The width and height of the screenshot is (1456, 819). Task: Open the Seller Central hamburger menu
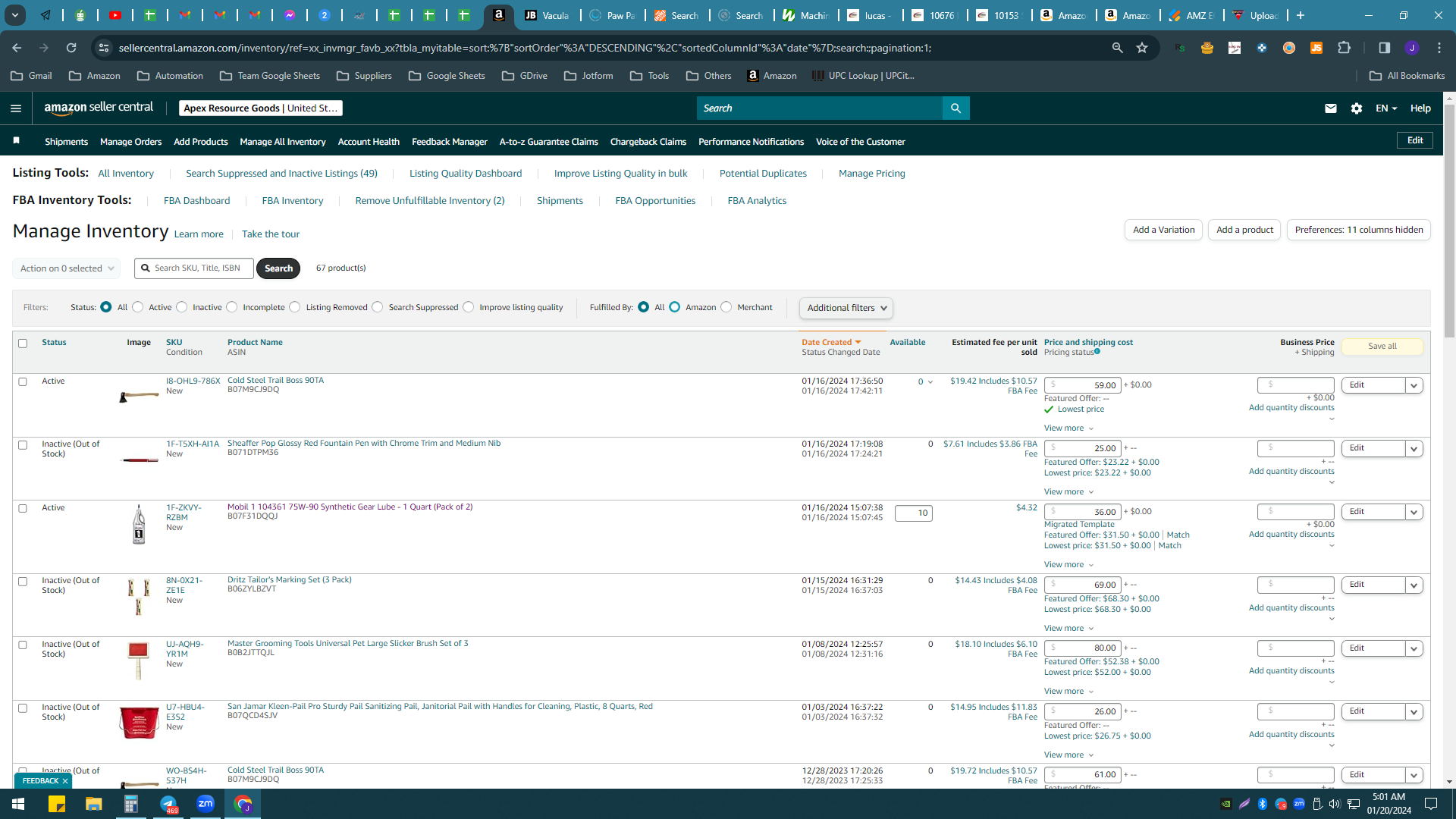pyautogui.click(x=15, y=108)
